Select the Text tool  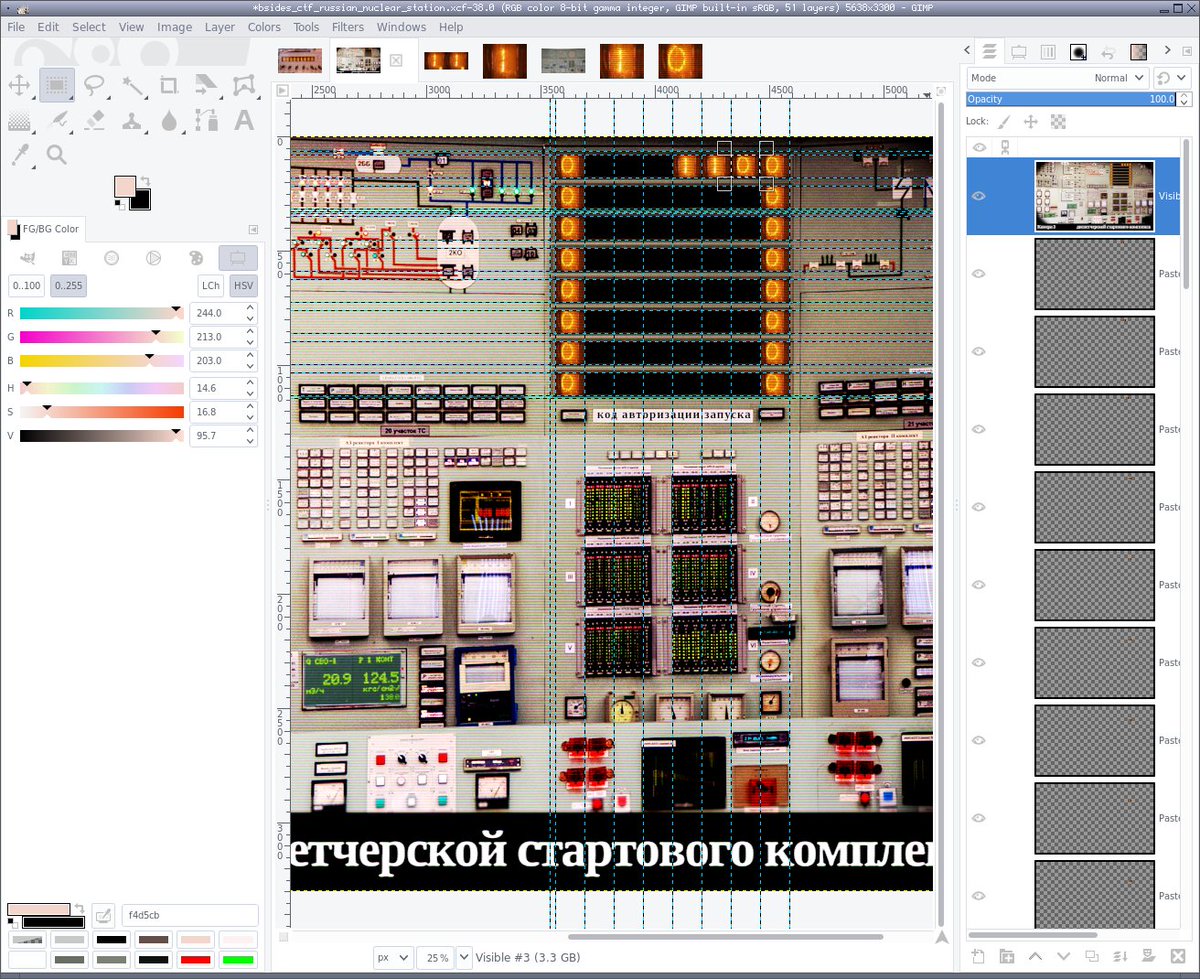tap(244, 121)
